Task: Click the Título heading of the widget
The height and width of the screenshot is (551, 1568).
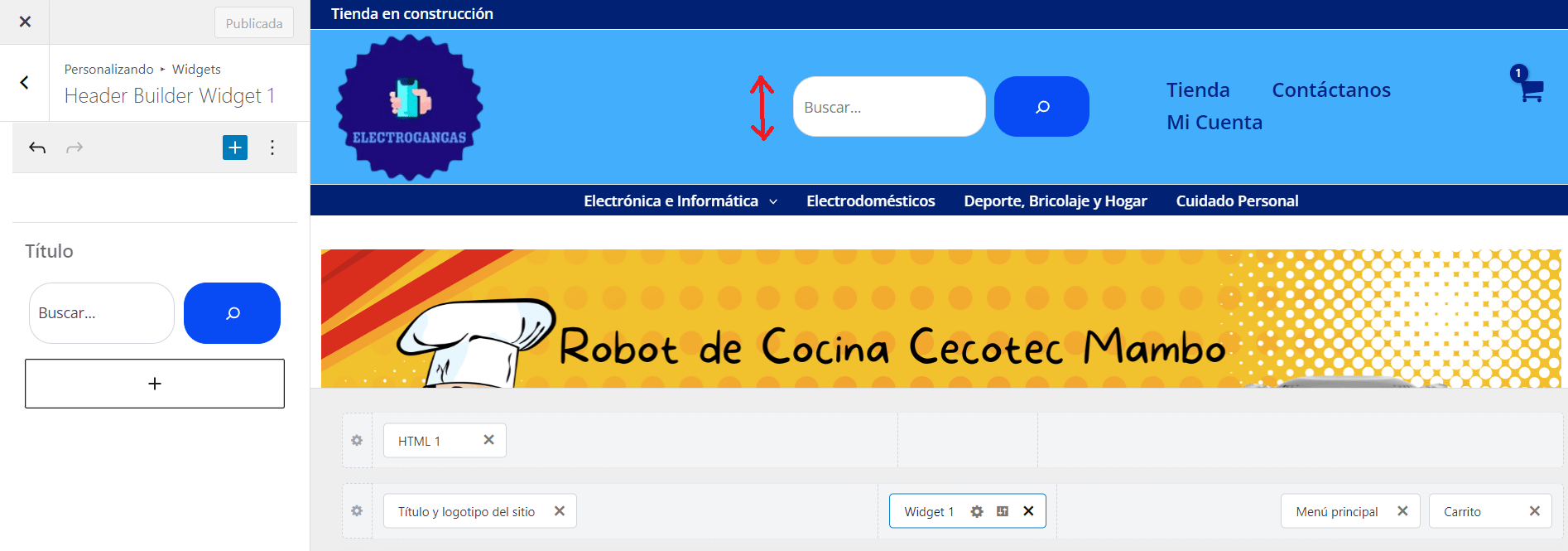Action: (49, 251)
